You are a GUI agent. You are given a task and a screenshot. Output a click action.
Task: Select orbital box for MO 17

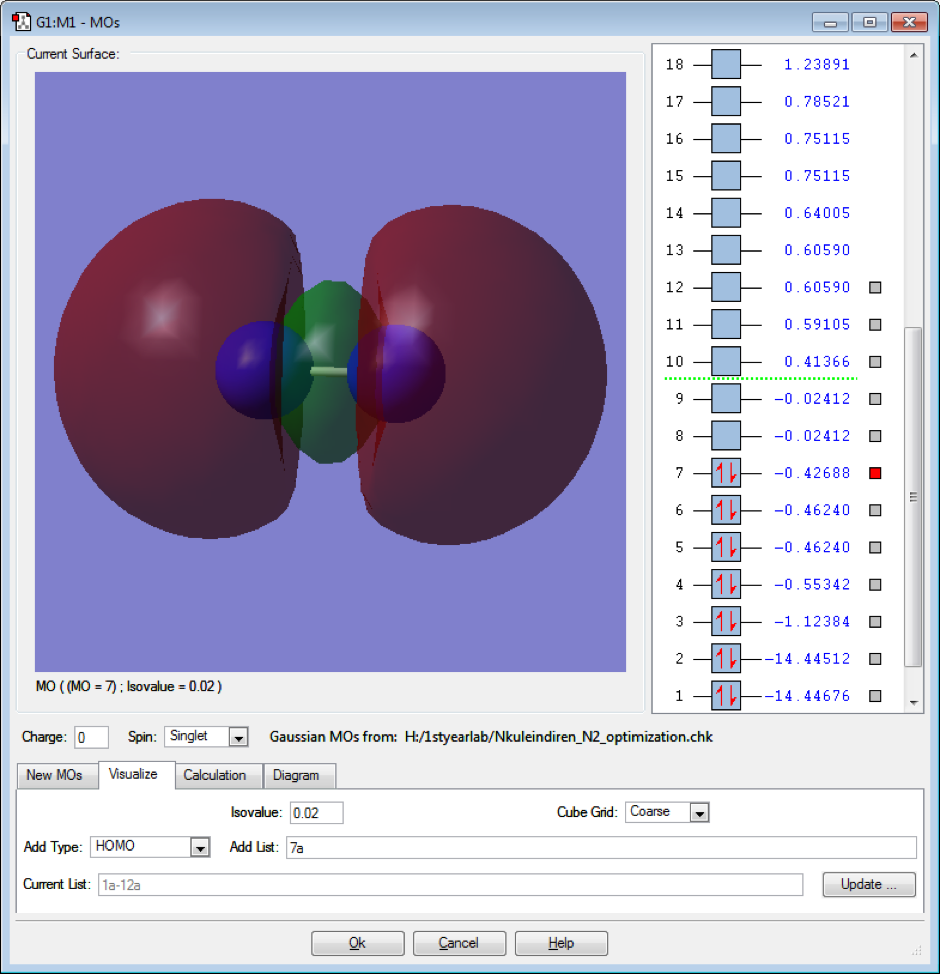click(x=726, y=101)
